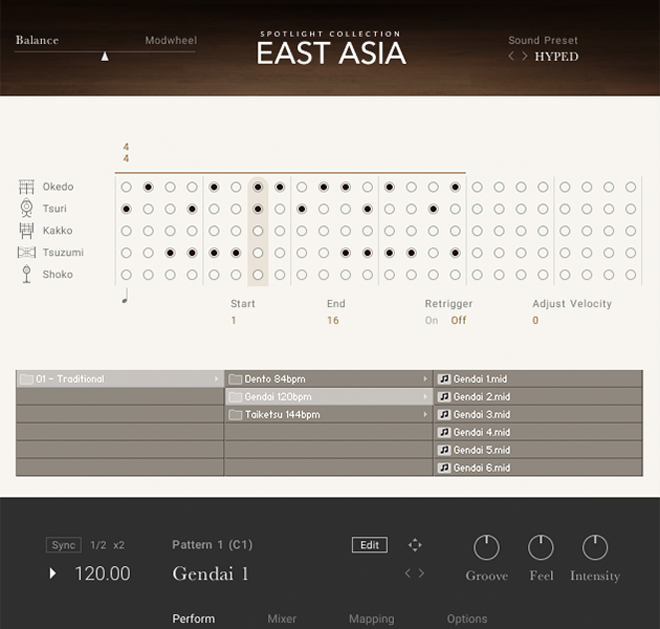Click the Gendai 1.mid file icon
This screenshot has height=629, width=660.
(x=444, y=379)
